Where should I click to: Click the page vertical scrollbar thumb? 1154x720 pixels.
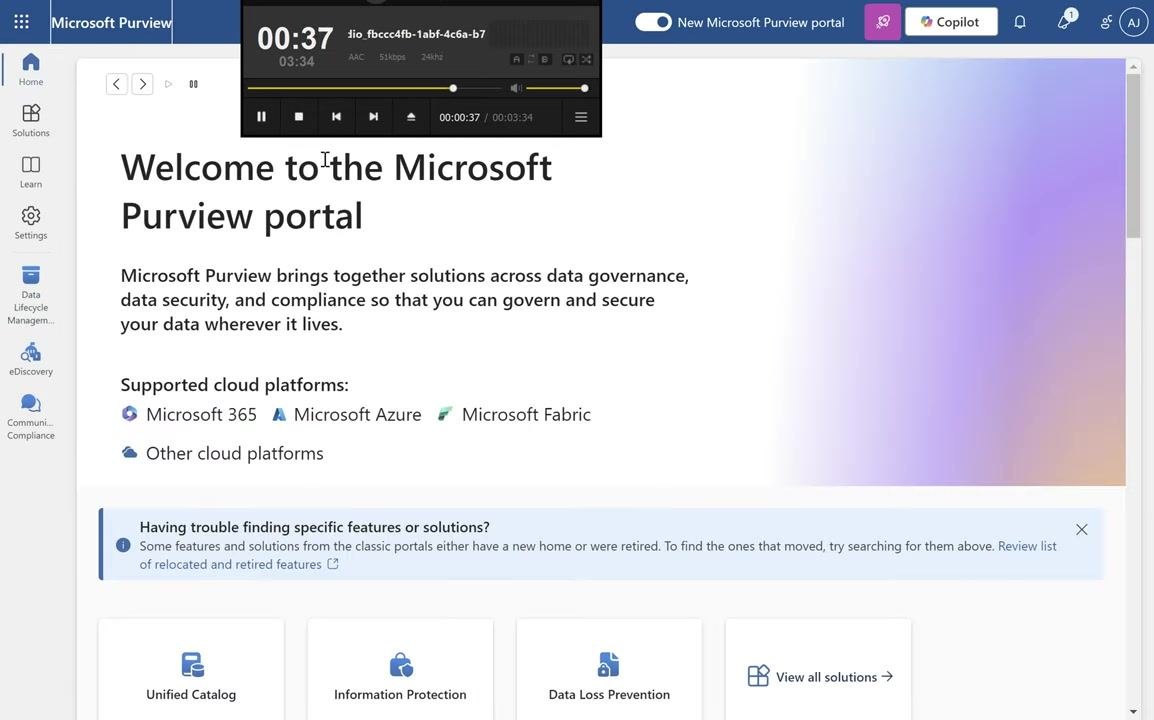tap(1133, 155)
